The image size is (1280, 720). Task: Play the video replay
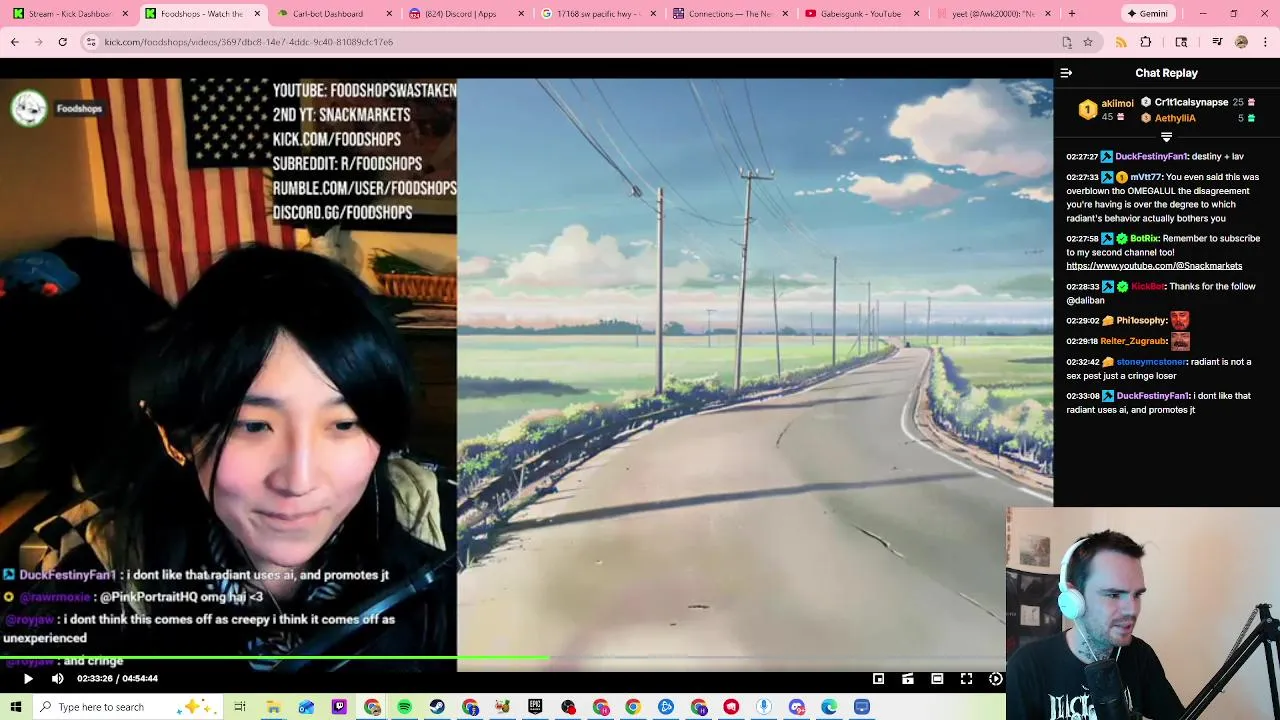coord(28,678)
